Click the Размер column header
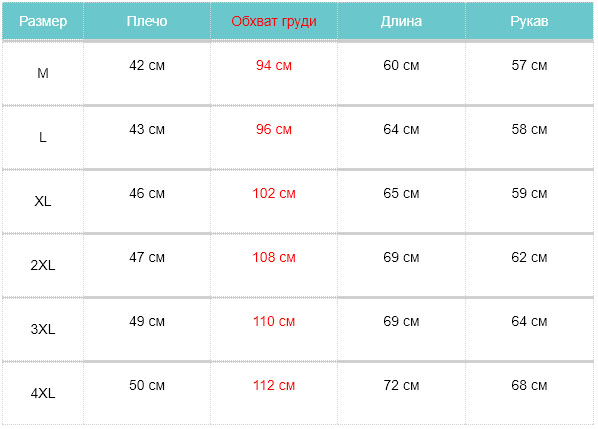Screen dimensions: 598x429 click(43, 21)
